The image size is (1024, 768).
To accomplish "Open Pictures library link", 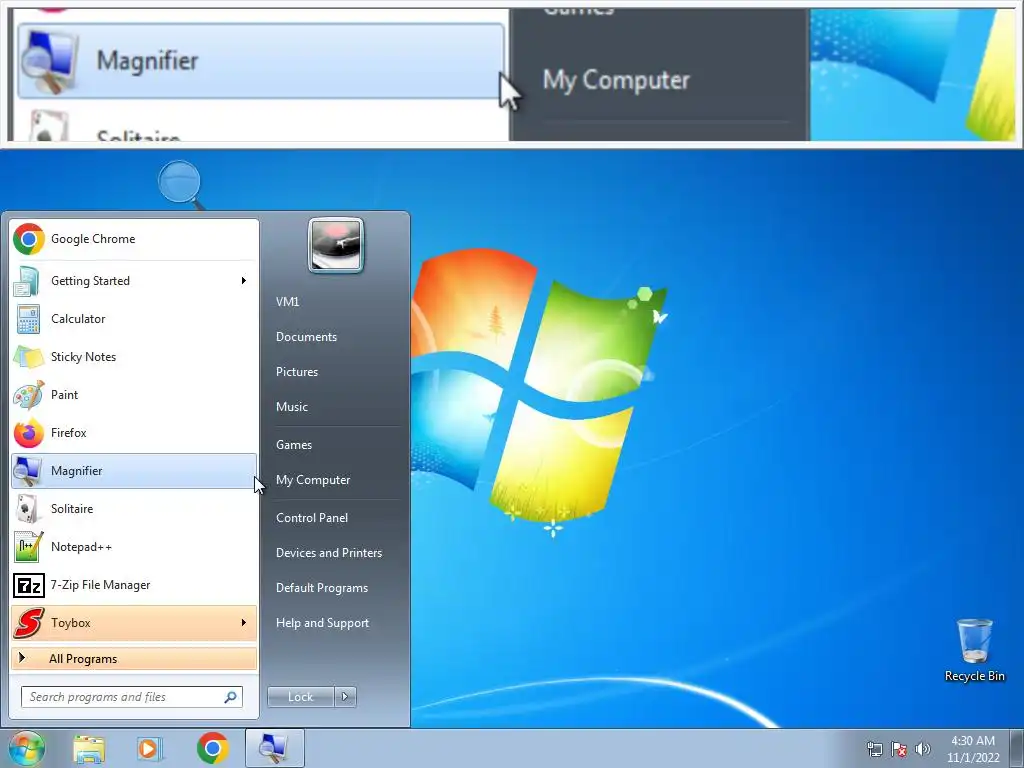I will click(x=297, y=372).
